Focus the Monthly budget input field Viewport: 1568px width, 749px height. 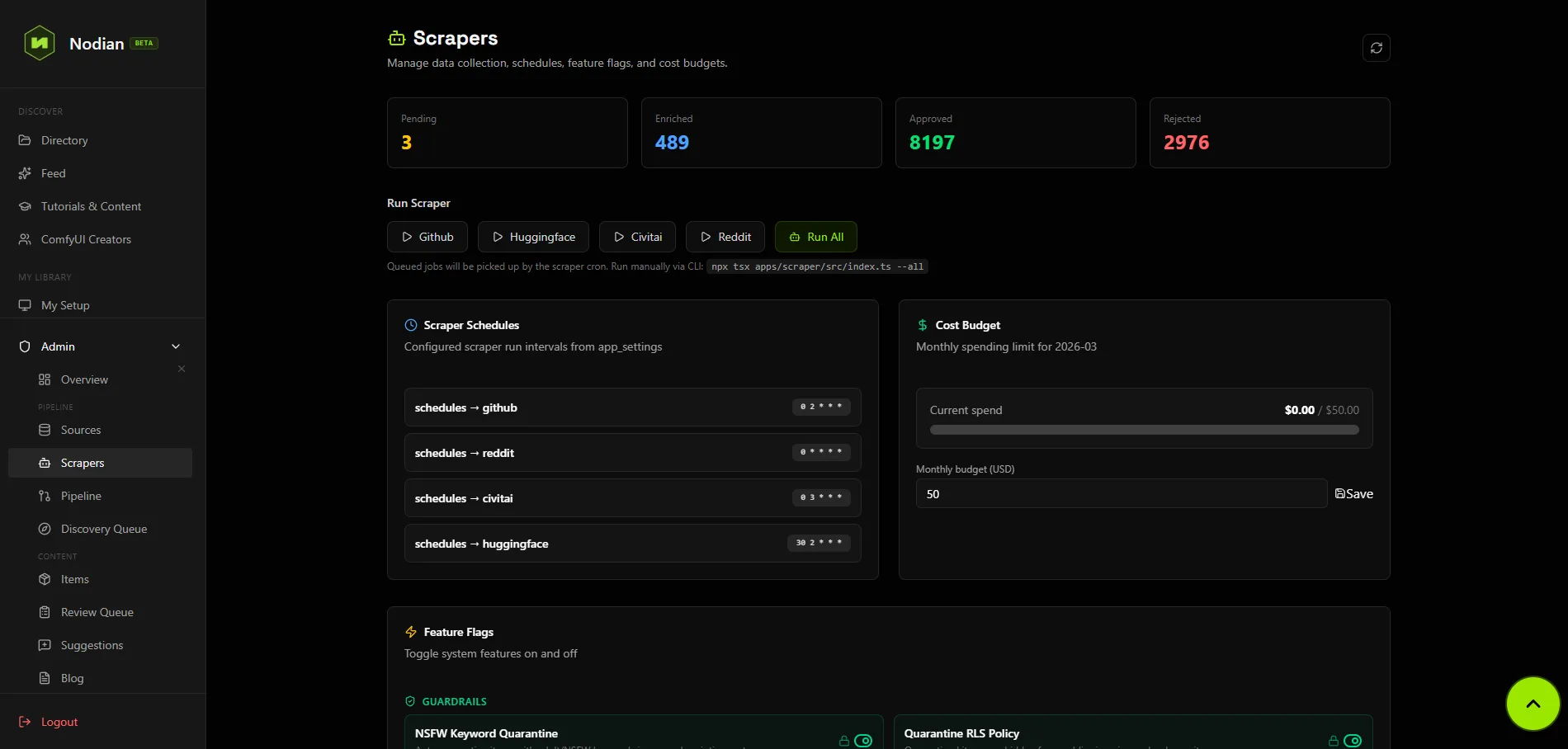click(1122, 493)
